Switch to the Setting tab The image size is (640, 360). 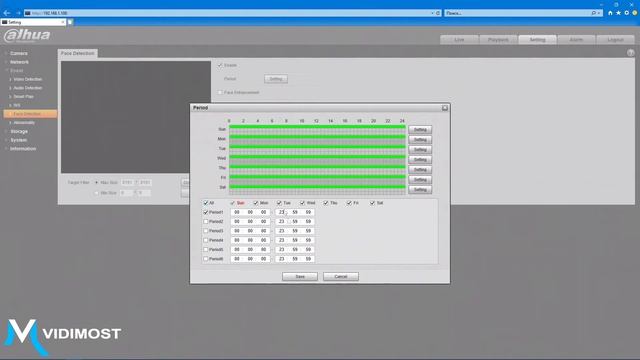coord(537,40)
